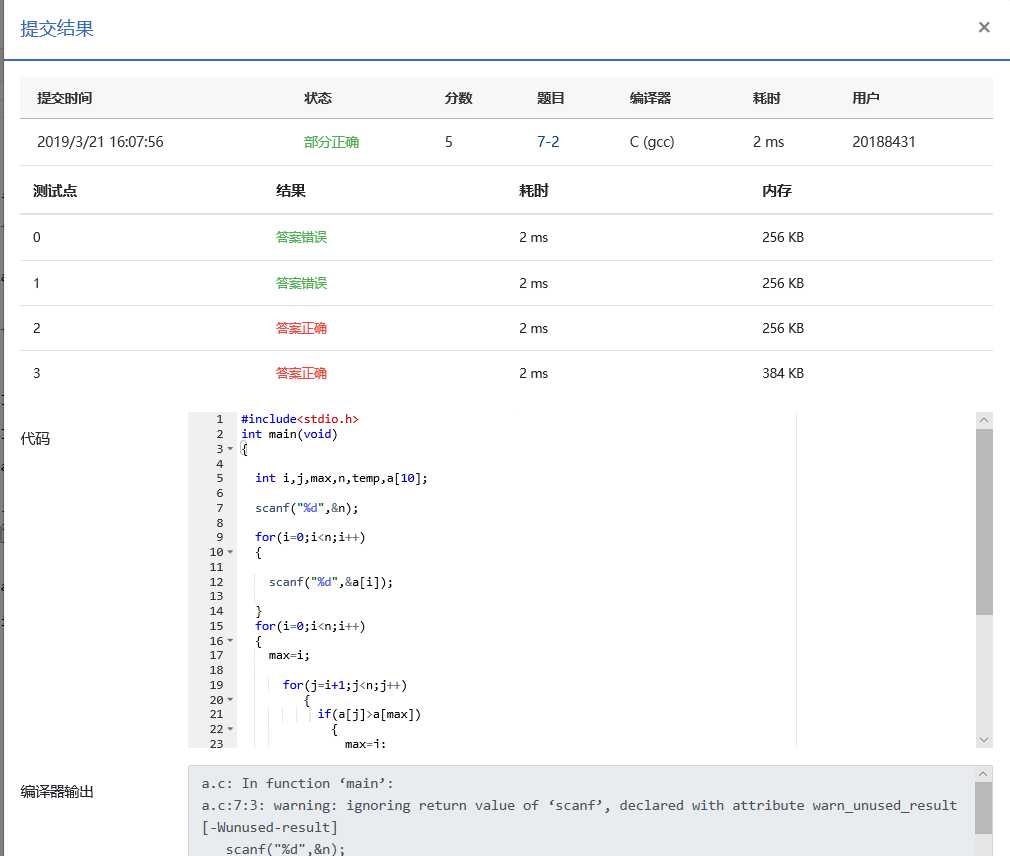Image resolution: width=1010 pixels, height=856 pixels.
Task: Click 编译器输出 section label
Action: (x=57, y=791)
